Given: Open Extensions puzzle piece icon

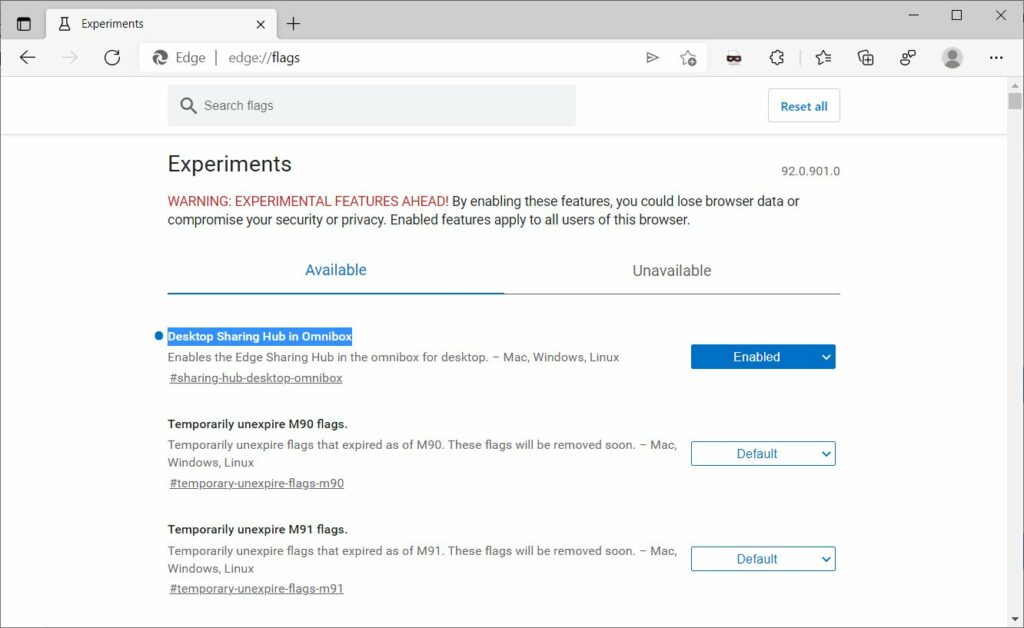Looking at the screenshot, I should click(776, 57).
